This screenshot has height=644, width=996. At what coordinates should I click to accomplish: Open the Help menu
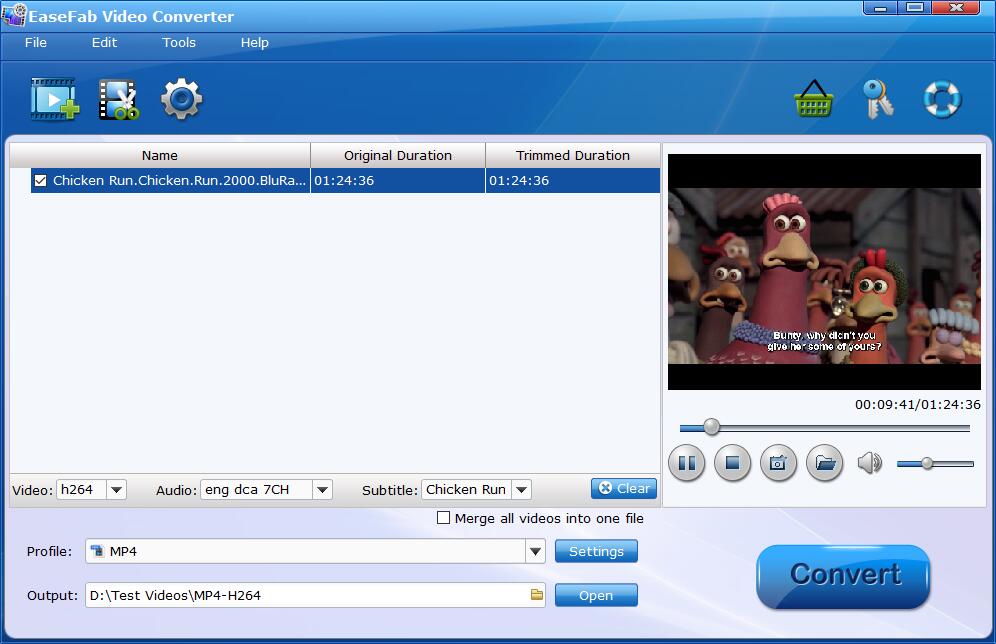[254, 43]
